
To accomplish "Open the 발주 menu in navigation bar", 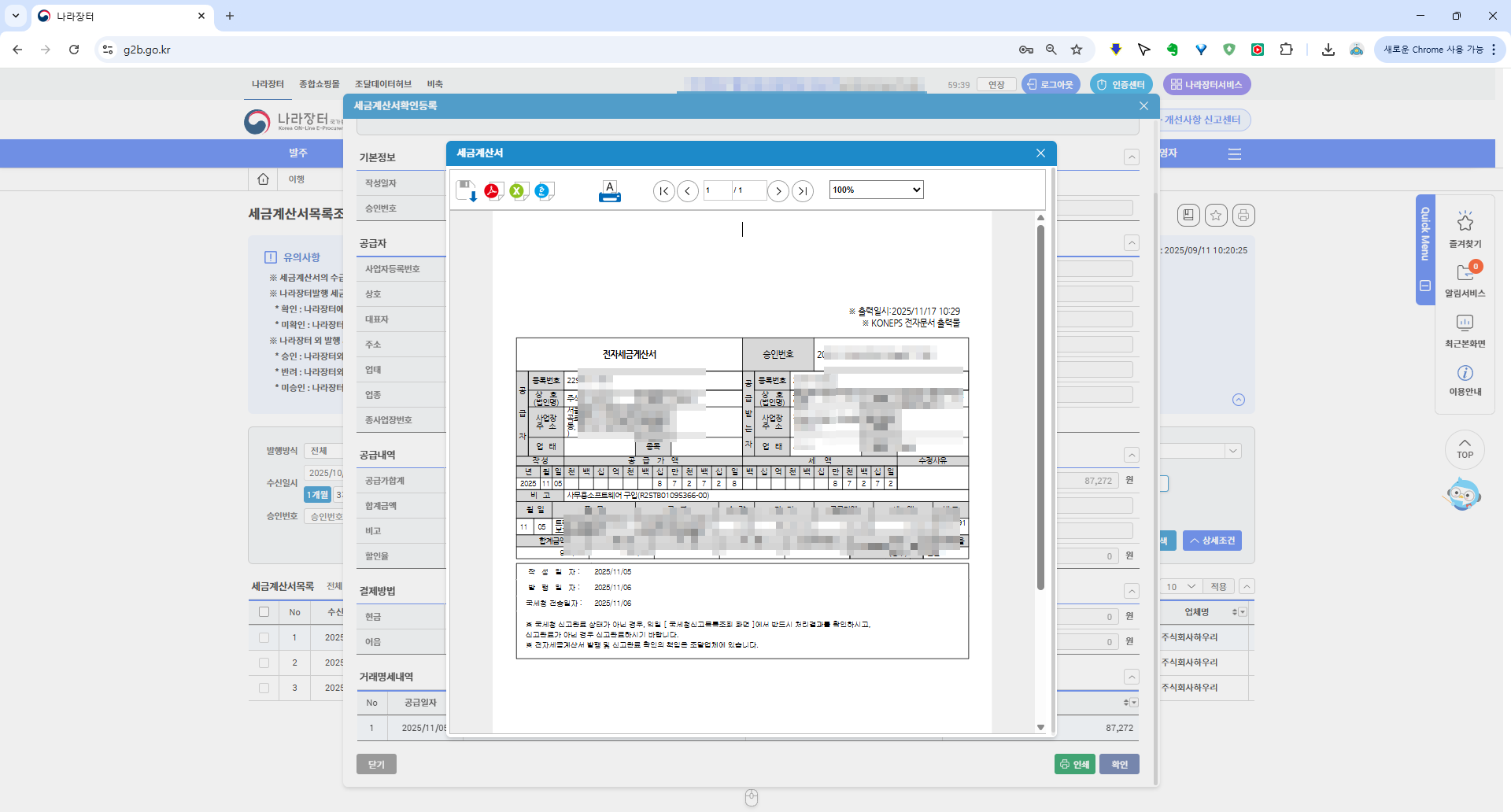I will 297,153.
